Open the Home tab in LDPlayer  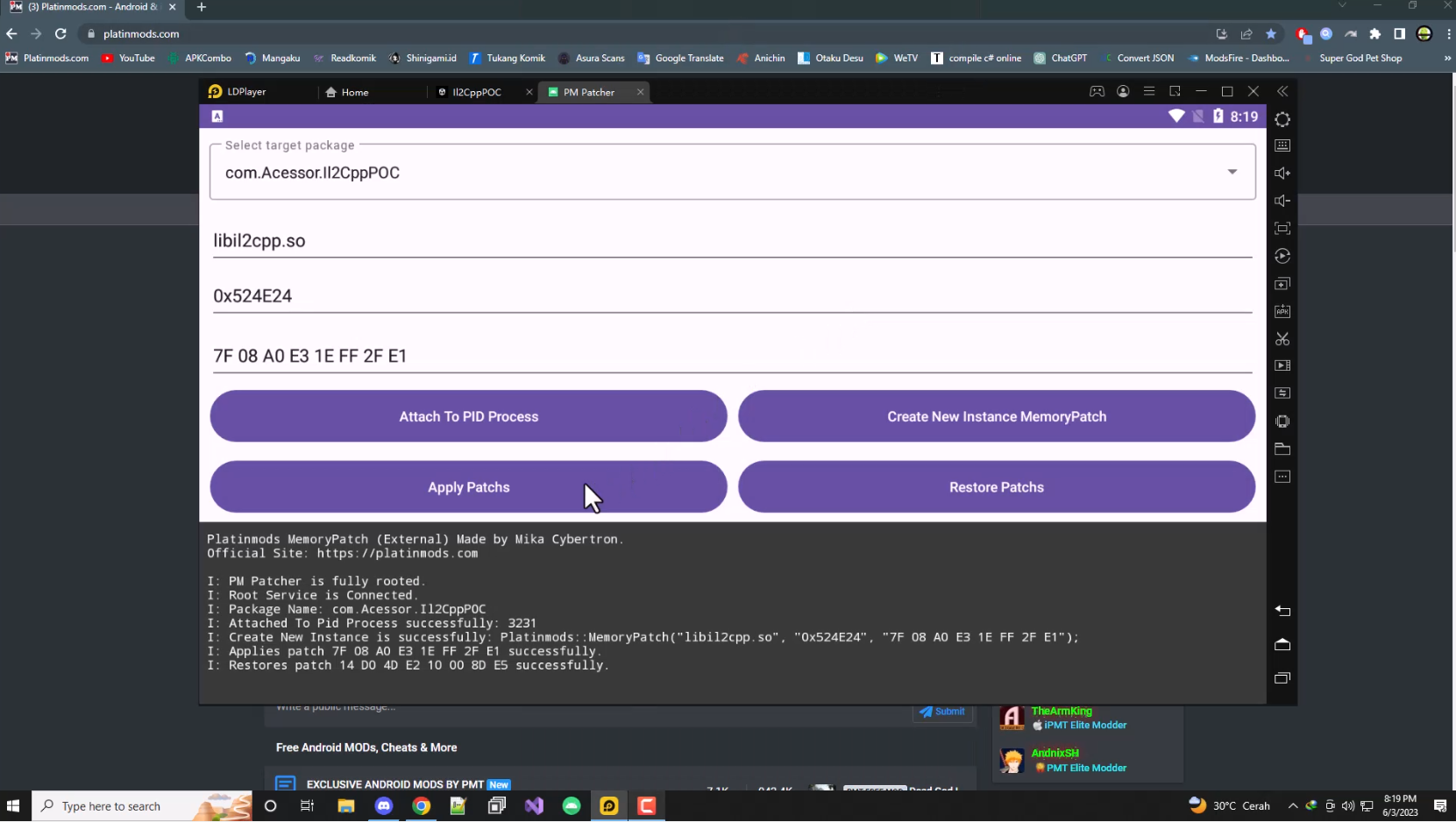click(x=354, y=91)
